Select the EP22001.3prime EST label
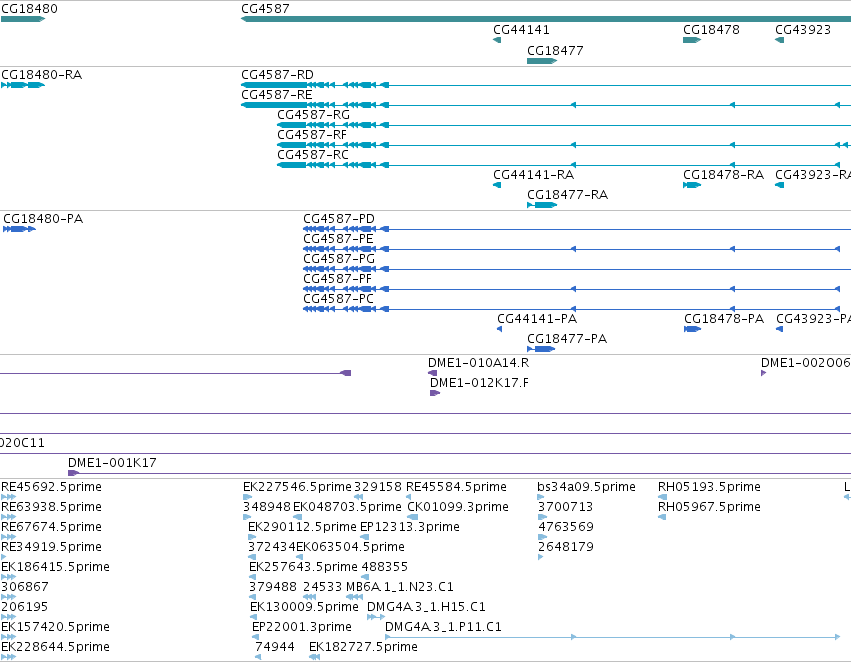Viewport: 851px width, 662px height. 302,627
